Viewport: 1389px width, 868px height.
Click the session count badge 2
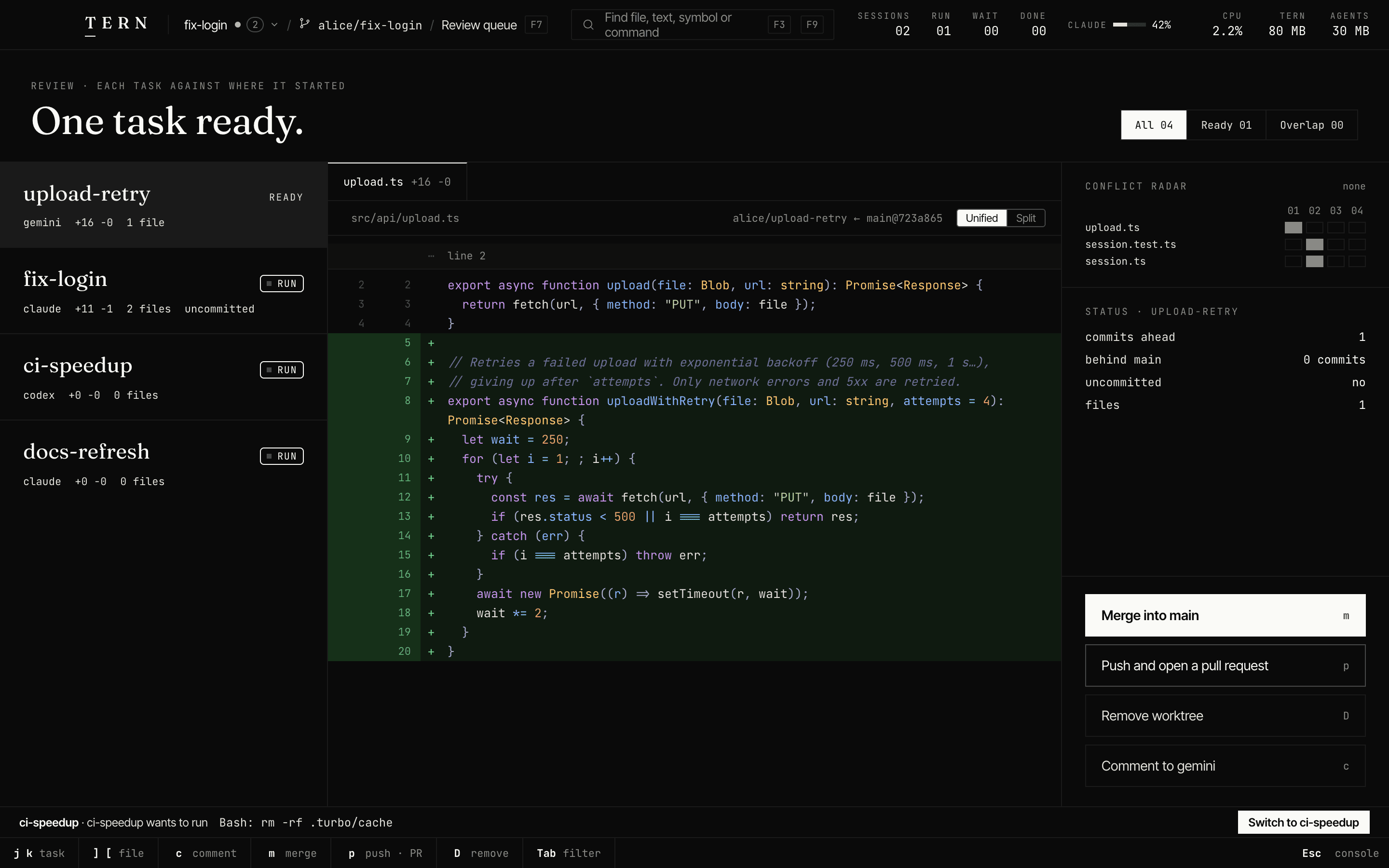[255, 25]
